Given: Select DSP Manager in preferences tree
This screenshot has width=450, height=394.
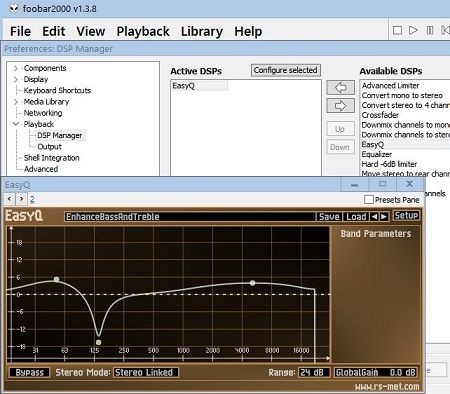Looking at the screenshot, I should click(x=60, y=135).
